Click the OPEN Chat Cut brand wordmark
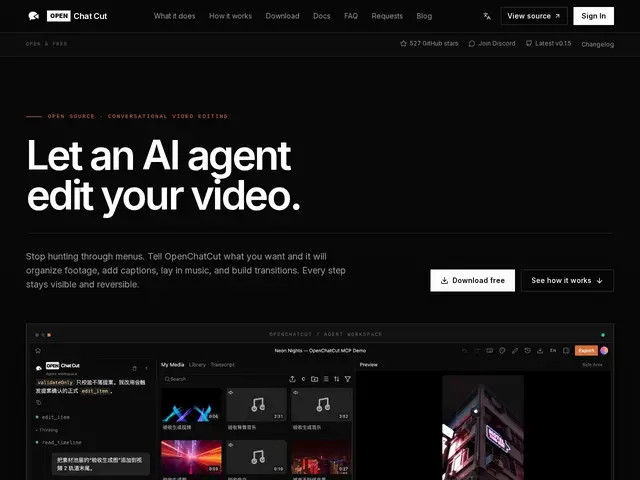 (77, 16)
